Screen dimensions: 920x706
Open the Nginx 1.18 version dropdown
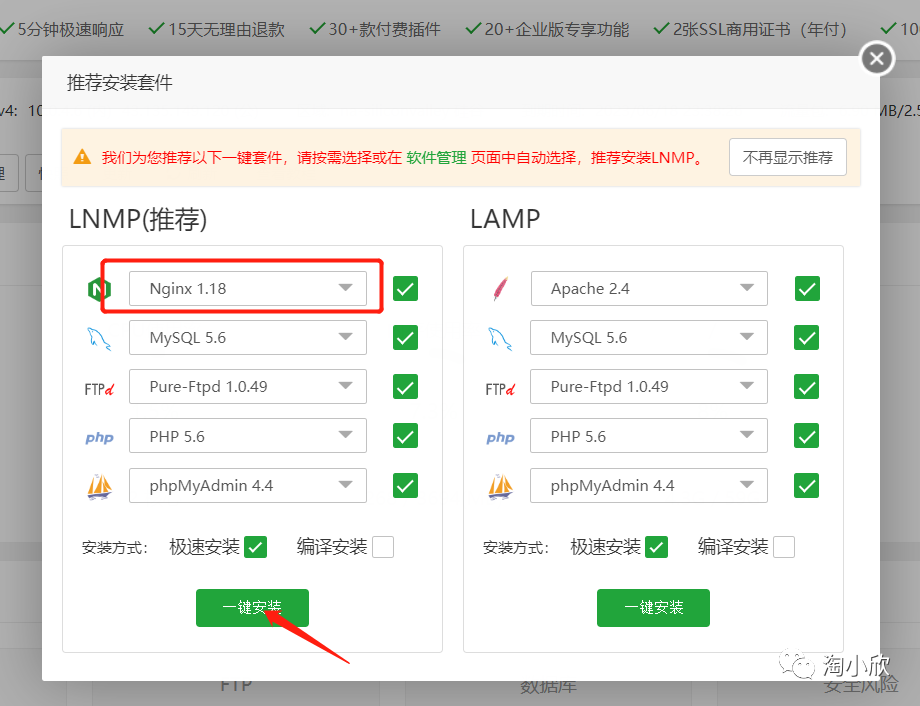[248, 288]
